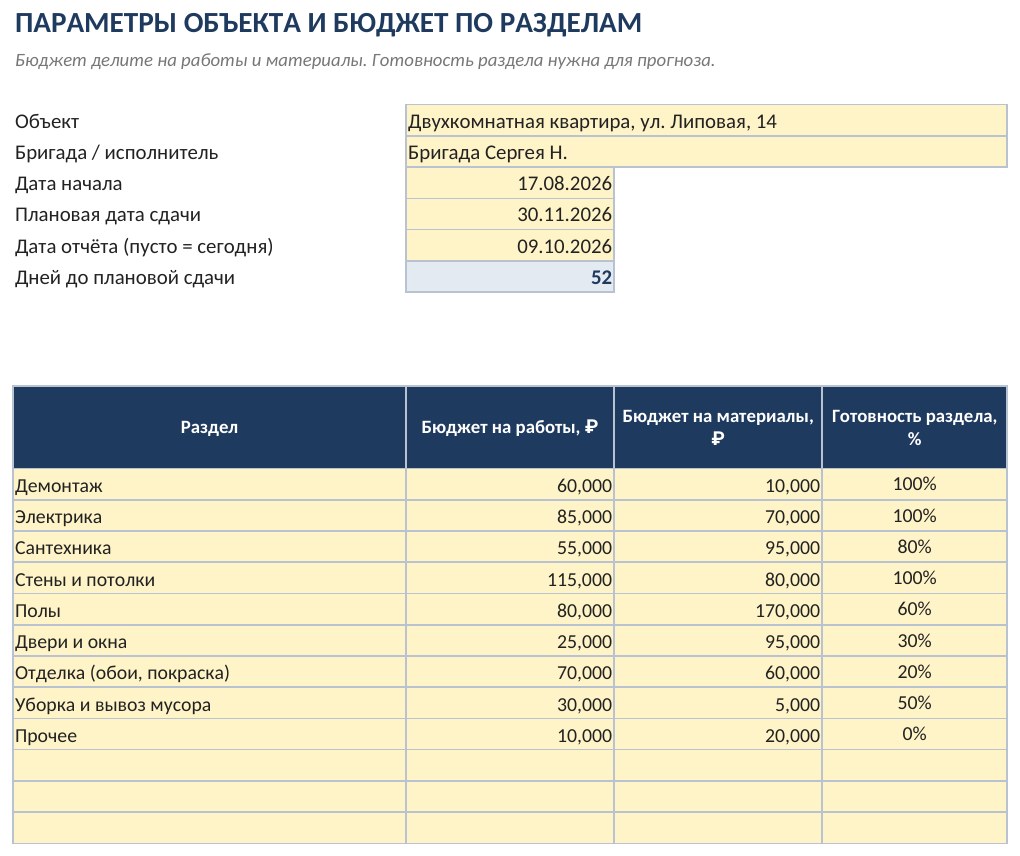Select Демонтаж work budget 60,000
The width and height of the screenshot is (1020, 856).
pyautogui.click(x=509, y=485)
